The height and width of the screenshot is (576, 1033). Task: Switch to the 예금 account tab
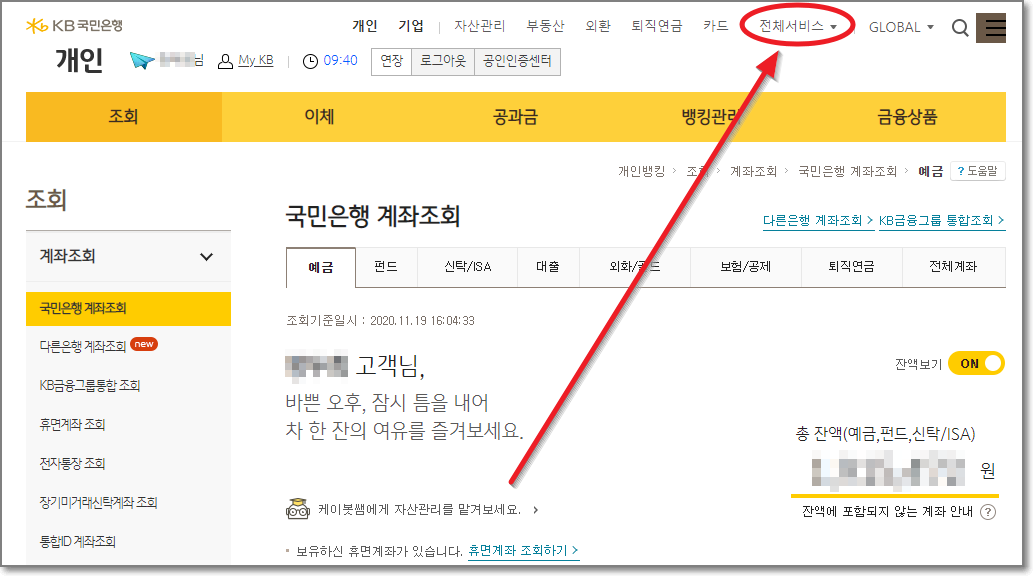321,267
